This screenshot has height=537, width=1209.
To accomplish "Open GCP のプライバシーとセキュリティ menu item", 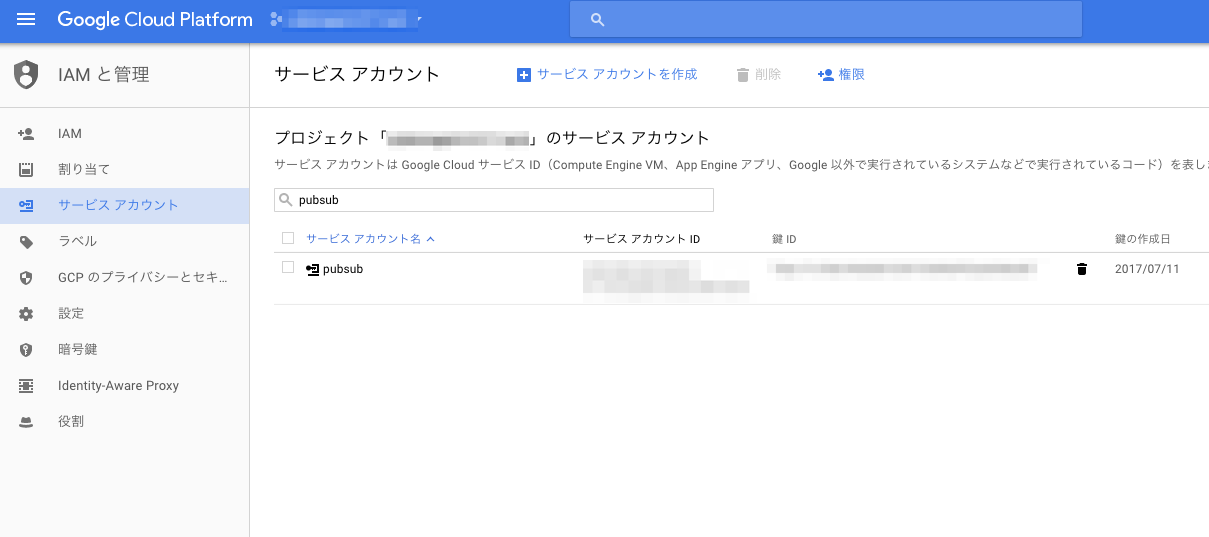I will [143, 278].
